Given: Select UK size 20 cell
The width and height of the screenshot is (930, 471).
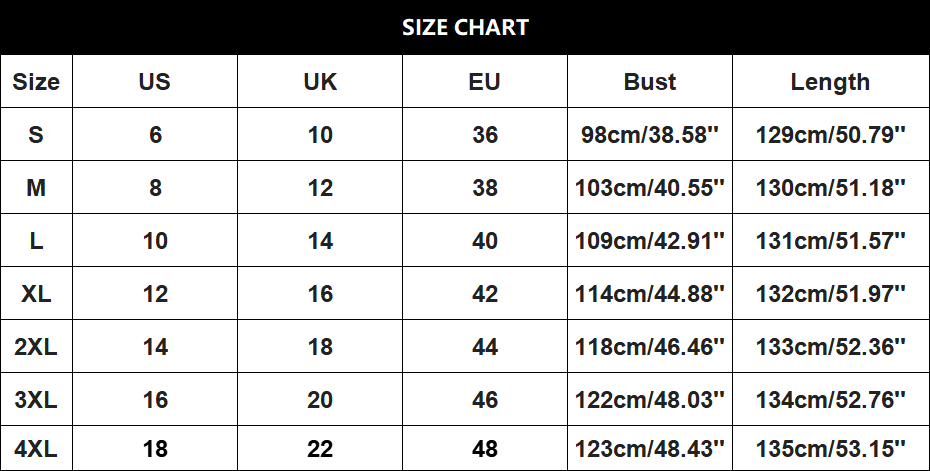Looking at the screenshot, I should pyautogui.click(x=320, y=400).
